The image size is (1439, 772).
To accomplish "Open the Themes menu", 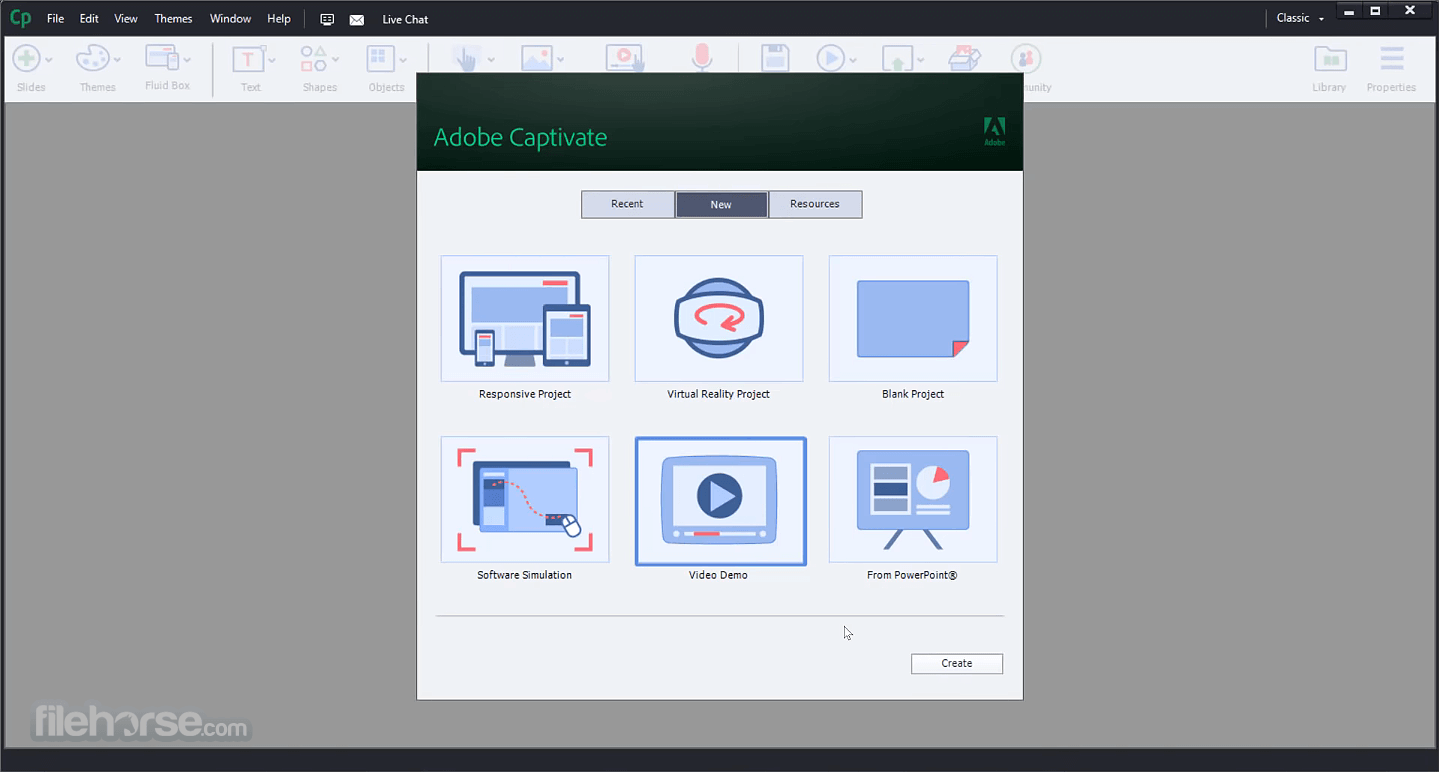I will click(x=173, y=19).
